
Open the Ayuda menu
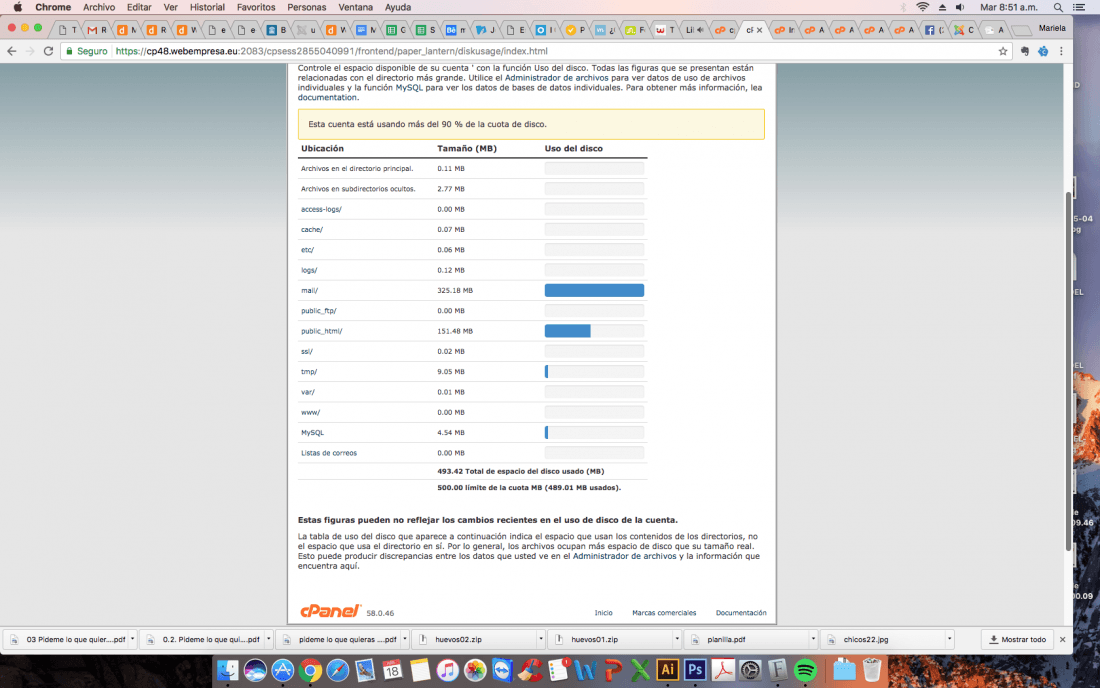point(398,7)
